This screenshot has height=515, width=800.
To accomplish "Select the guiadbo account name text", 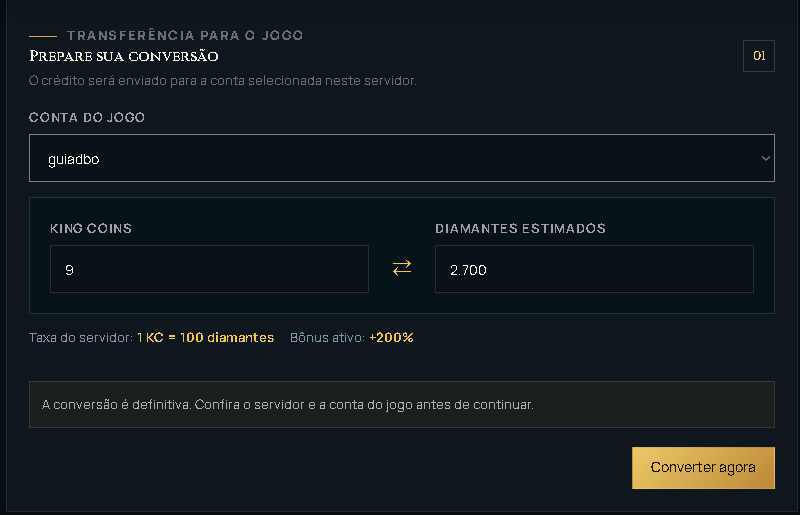I will pos(73,159).
